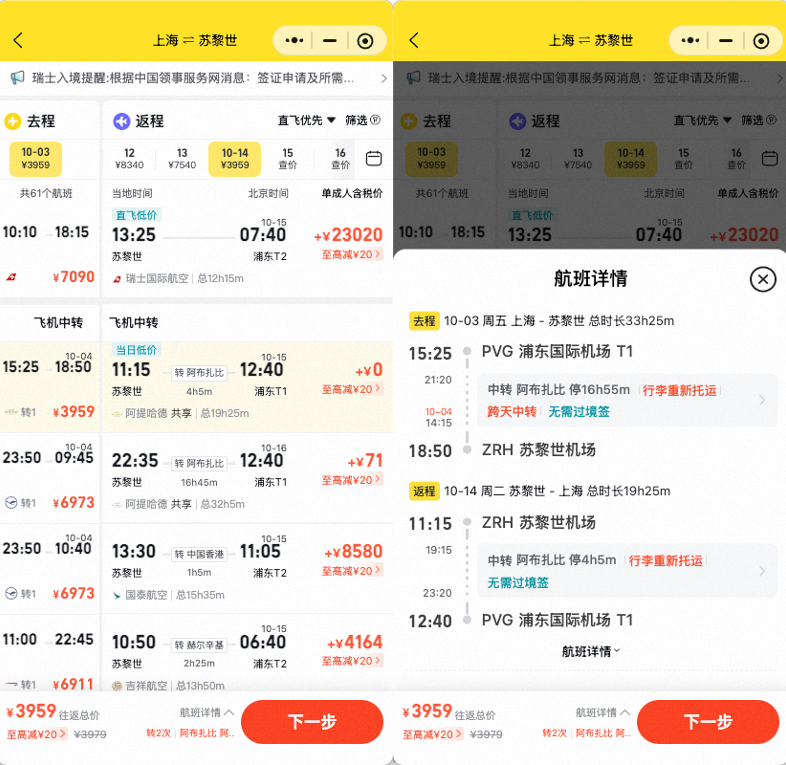The image size is (786, 765).
Task: Go back using left screen's back arrow
Action: pyautogui.click(x=18, y=40)
